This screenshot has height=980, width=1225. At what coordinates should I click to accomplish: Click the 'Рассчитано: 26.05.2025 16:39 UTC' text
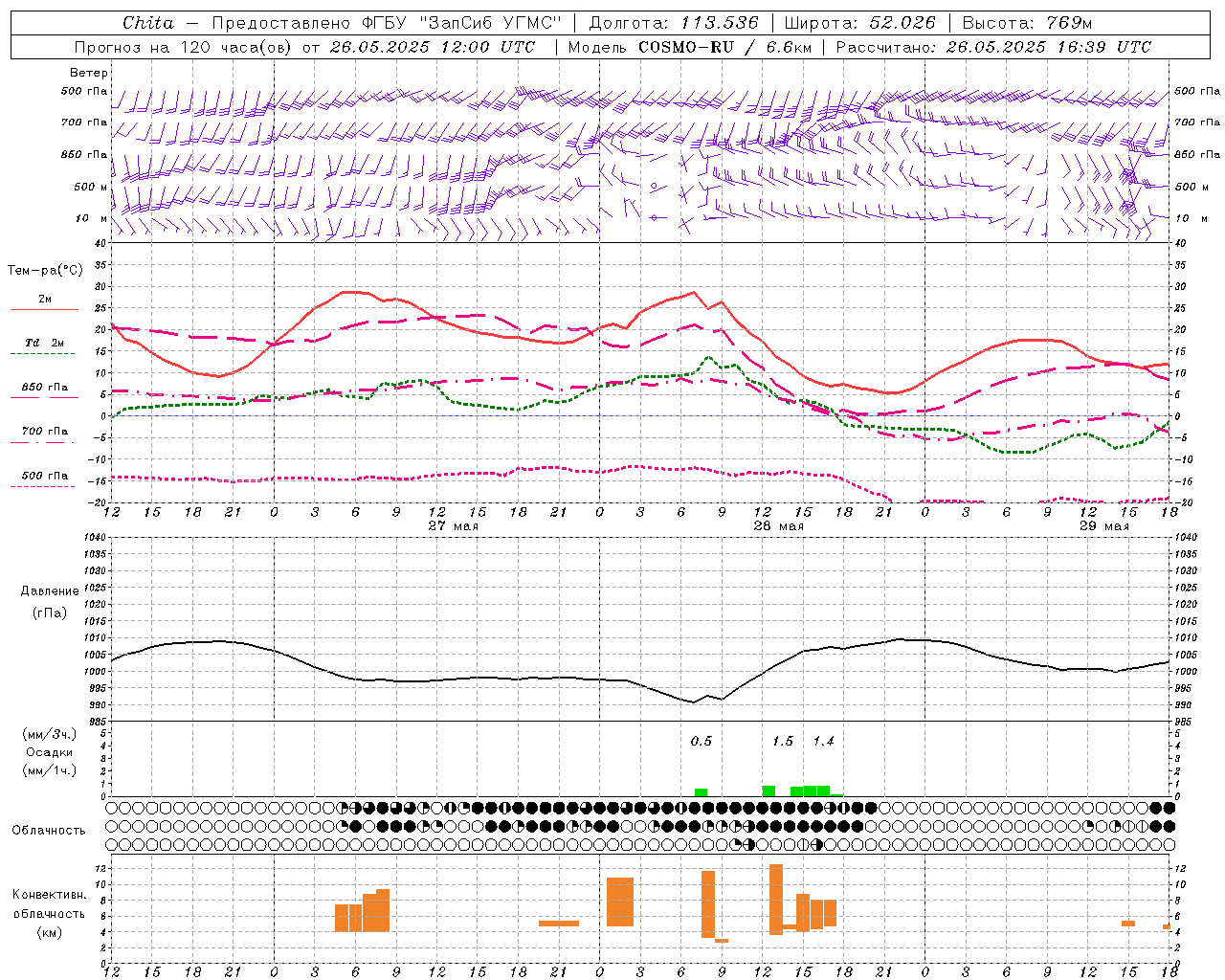[x=993, y=47]
